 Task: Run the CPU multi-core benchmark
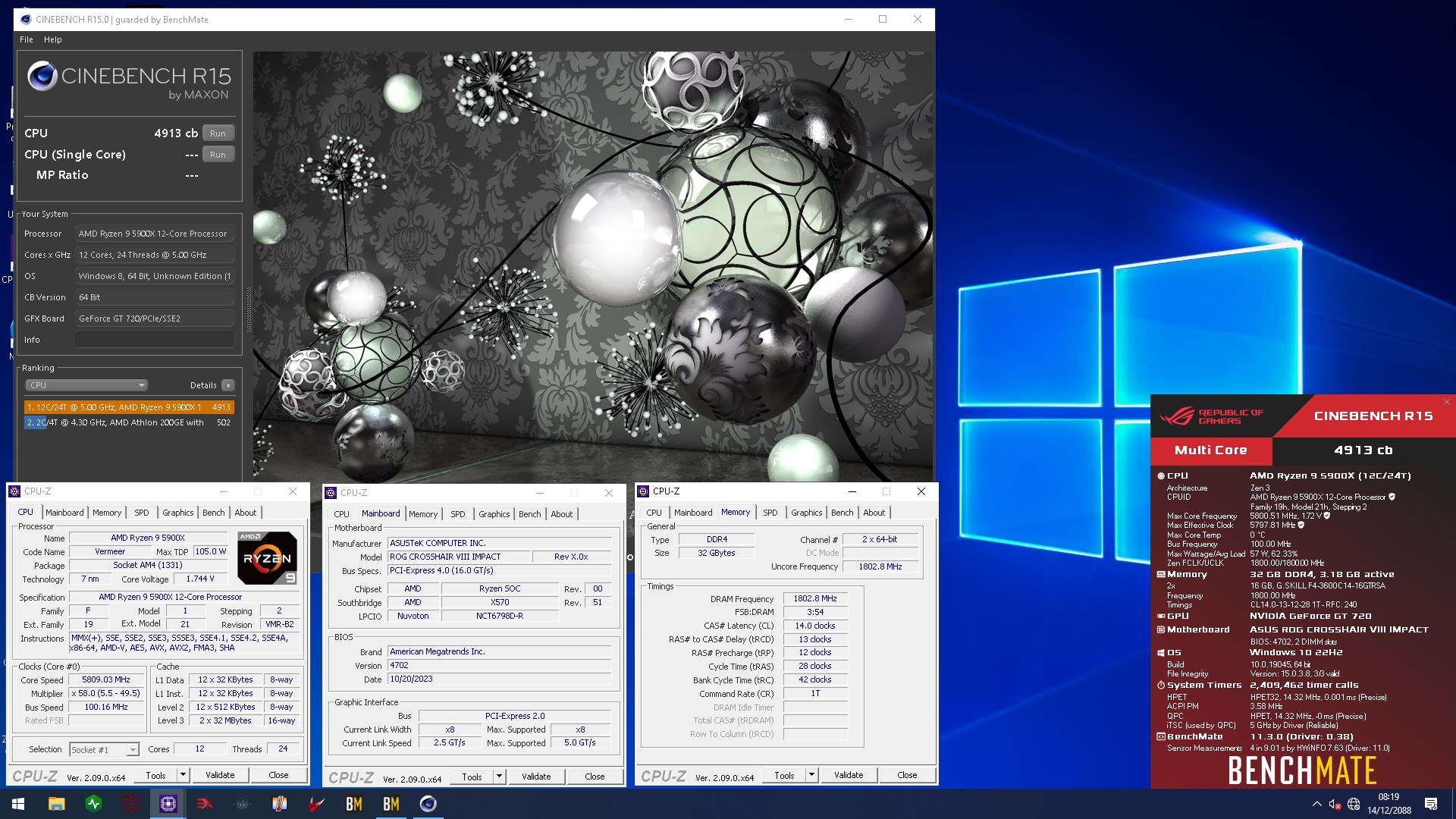[x=218, y=133]
